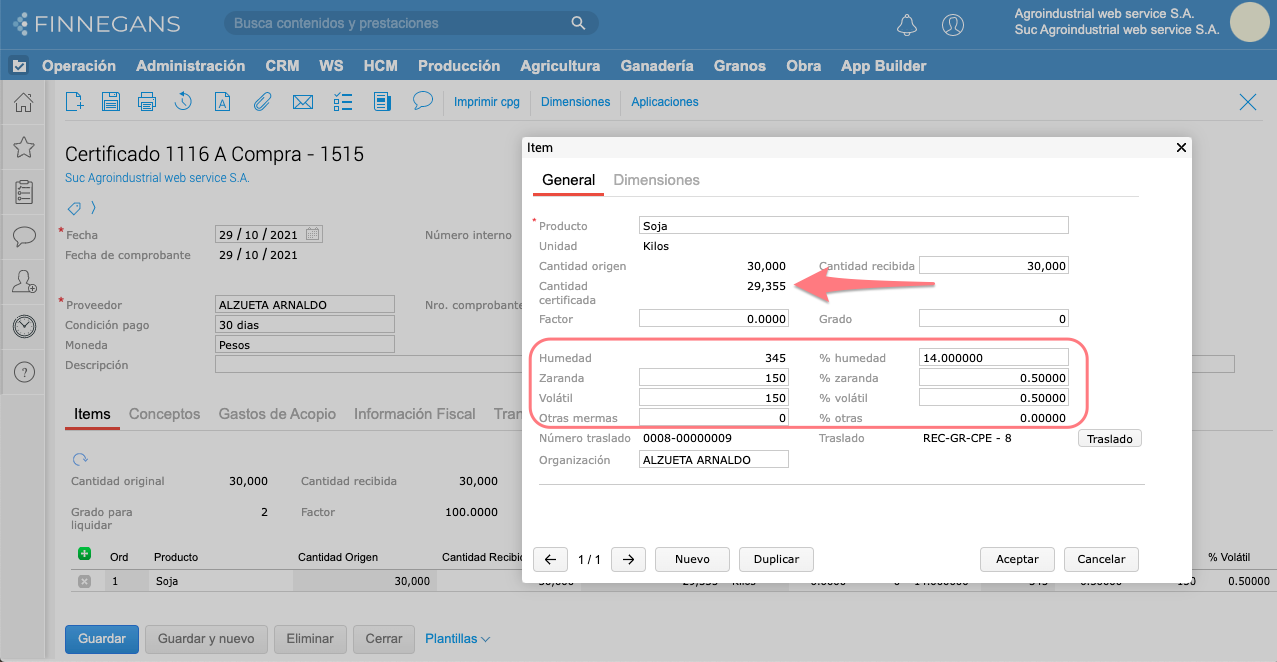Expand the tag chevron under title
This screenshot has height=662, width=1277.
tap(93, 208)
